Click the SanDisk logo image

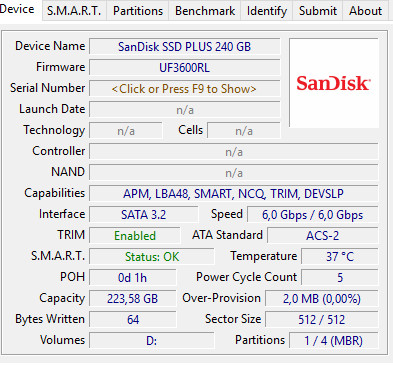click(x=334, y=83)
